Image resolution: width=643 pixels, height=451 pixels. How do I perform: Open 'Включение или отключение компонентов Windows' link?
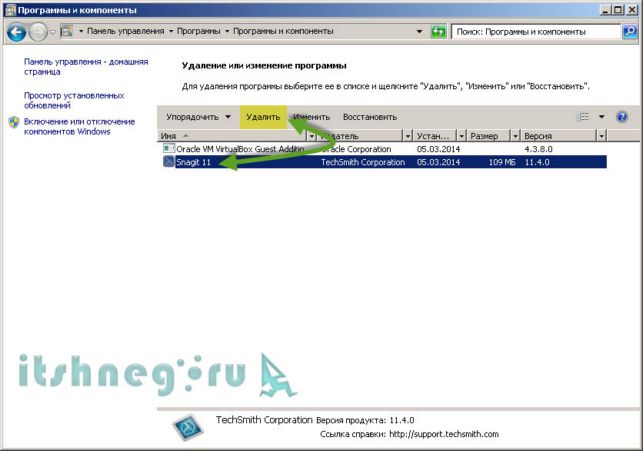79,127
